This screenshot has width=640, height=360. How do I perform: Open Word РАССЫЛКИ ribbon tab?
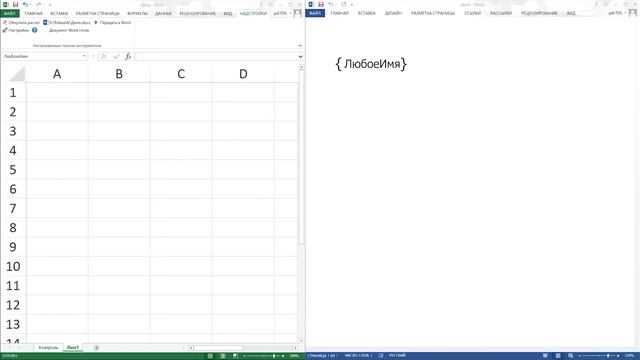(x=501, y=13)
